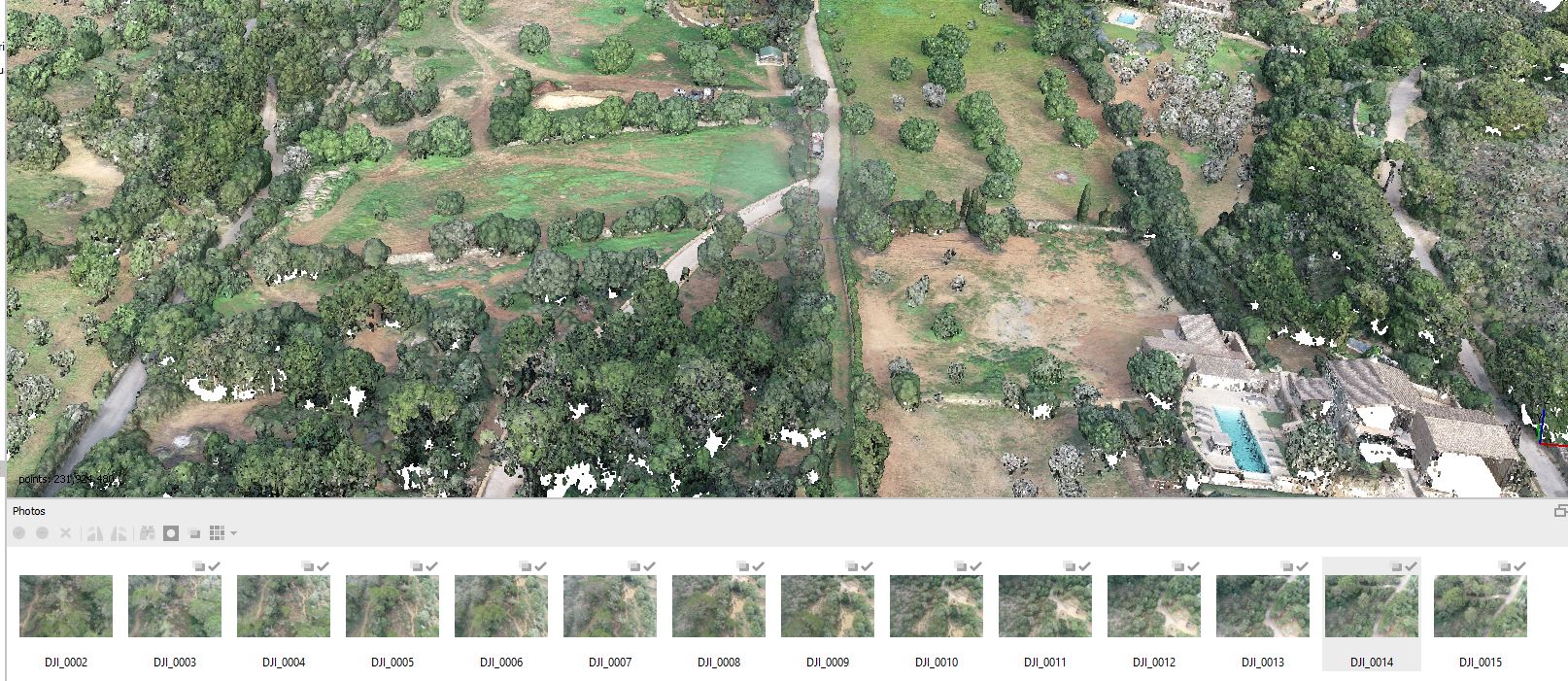Click the DJI_0013 file name label
The height and width of the screenshot is (681, 1568).
[x=1263, y=663]
